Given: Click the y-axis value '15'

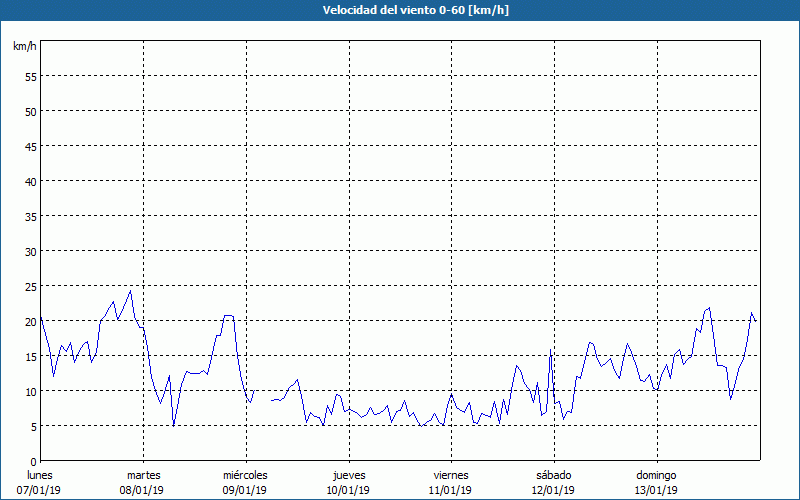Looking at the screenshot, I should pyautogui.click(x=31, y=357).
